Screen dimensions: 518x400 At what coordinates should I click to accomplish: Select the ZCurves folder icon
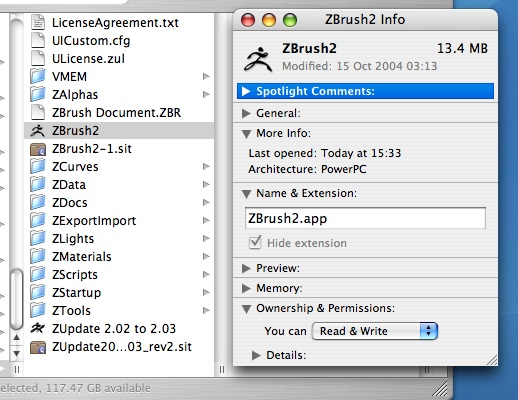point(38,166)
